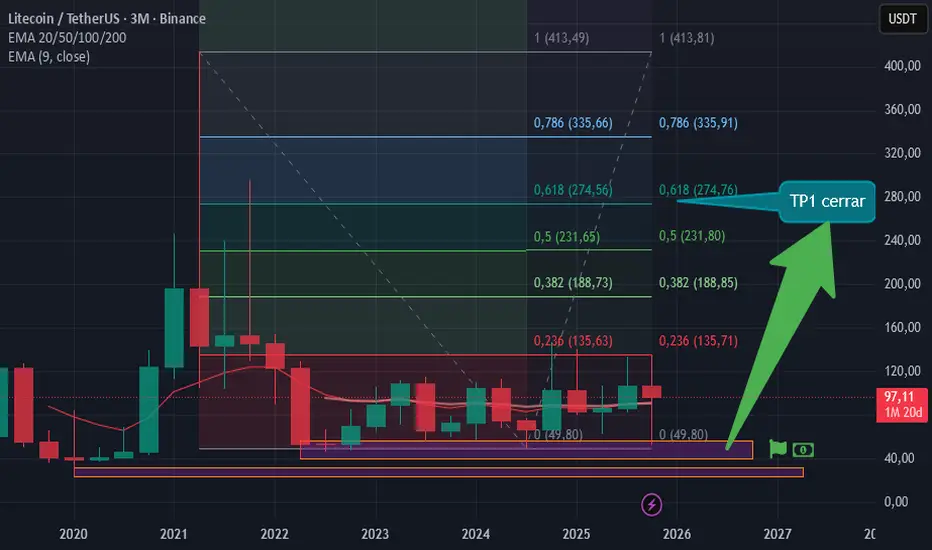This screenshot has width=932, height=550.
Task: Select the lower orange-bordered purple support zone
Action: (439, 472)
